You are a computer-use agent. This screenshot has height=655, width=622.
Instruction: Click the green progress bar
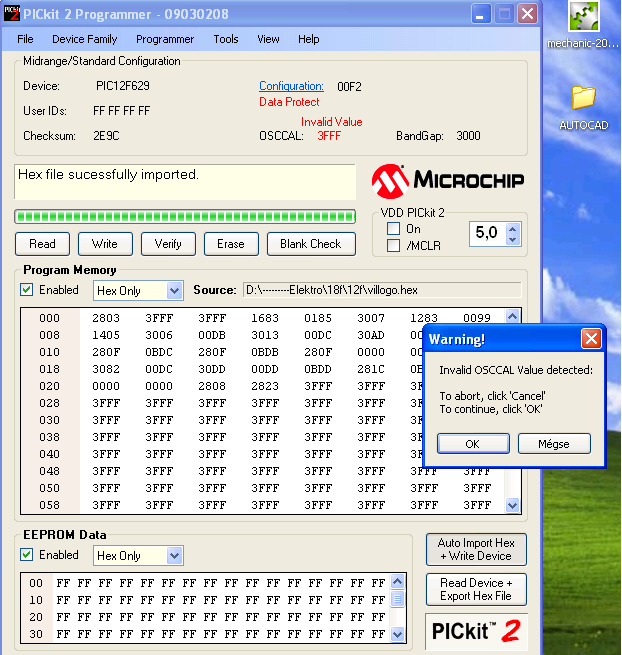coord(185,216)
